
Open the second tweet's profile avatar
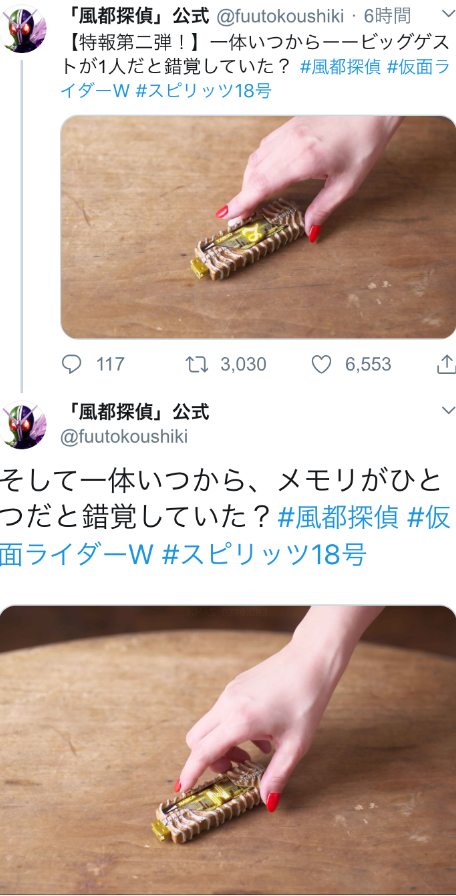pos(23,425)
